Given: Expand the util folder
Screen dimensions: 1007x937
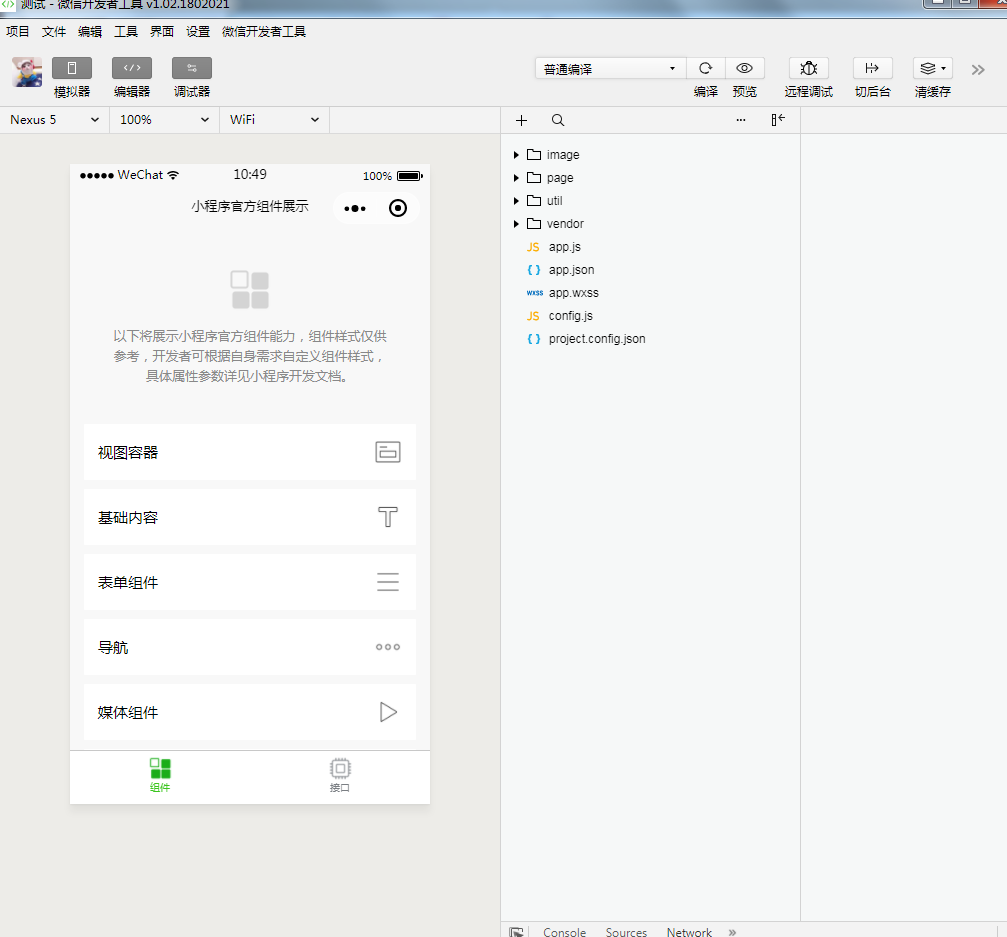Looking at the screenshot, I should 650,201.
